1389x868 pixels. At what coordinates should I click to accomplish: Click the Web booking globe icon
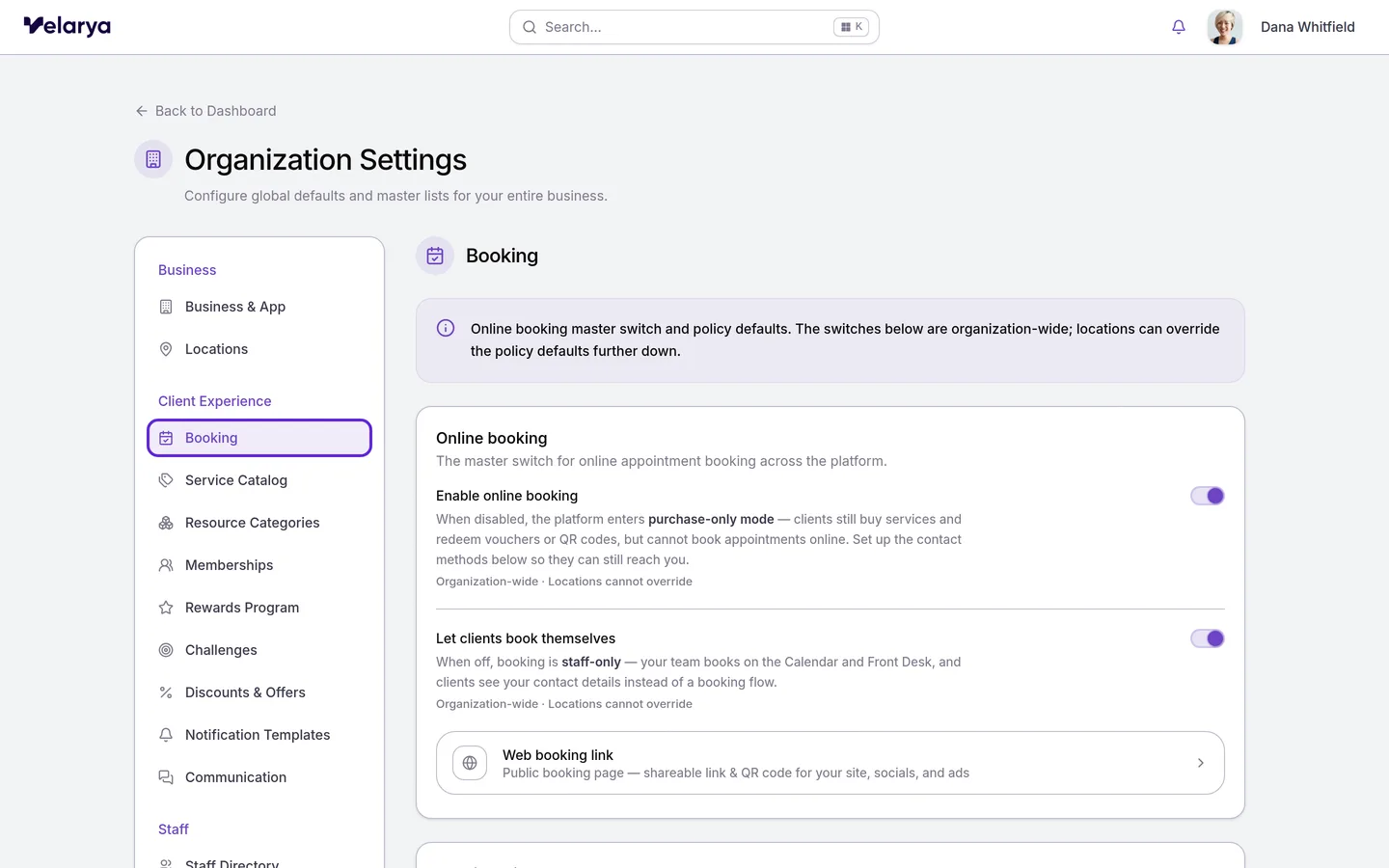pyautogui.click(x=470, y=763)
